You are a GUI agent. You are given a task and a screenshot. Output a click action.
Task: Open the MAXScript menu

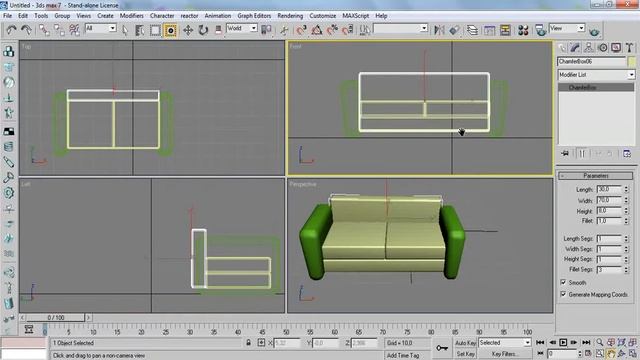(x=356, y=16)
